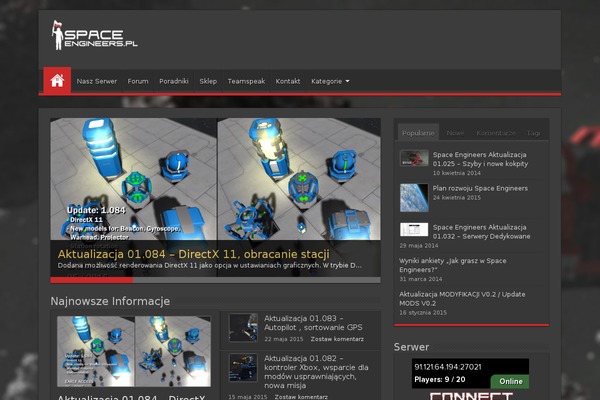Open Nasz Serwer menu item
600x400 pixels.
click(x=96, y=81)
